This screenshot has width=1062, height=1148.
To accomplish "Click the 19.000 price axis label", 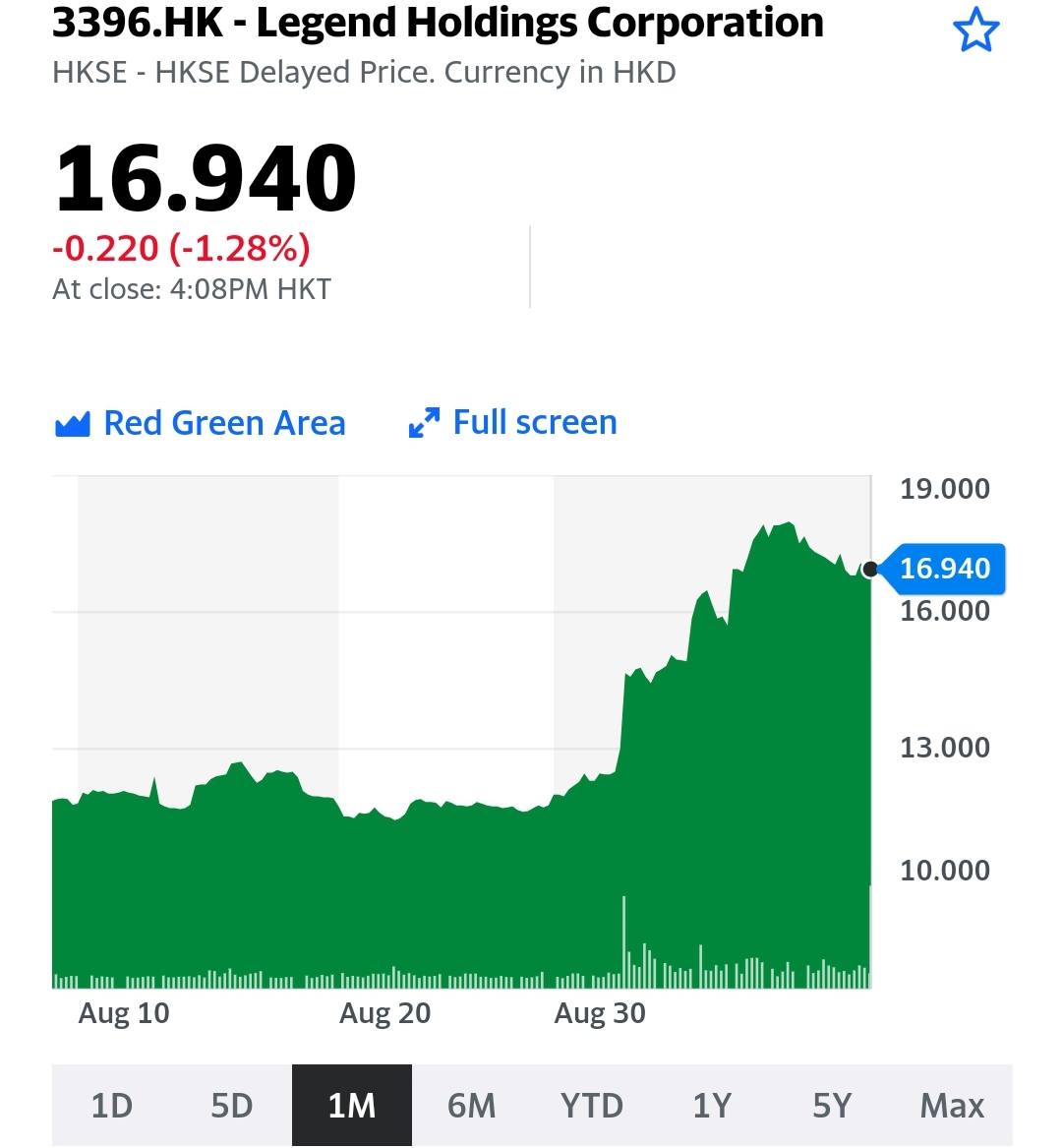I will (x=945, y=488).
